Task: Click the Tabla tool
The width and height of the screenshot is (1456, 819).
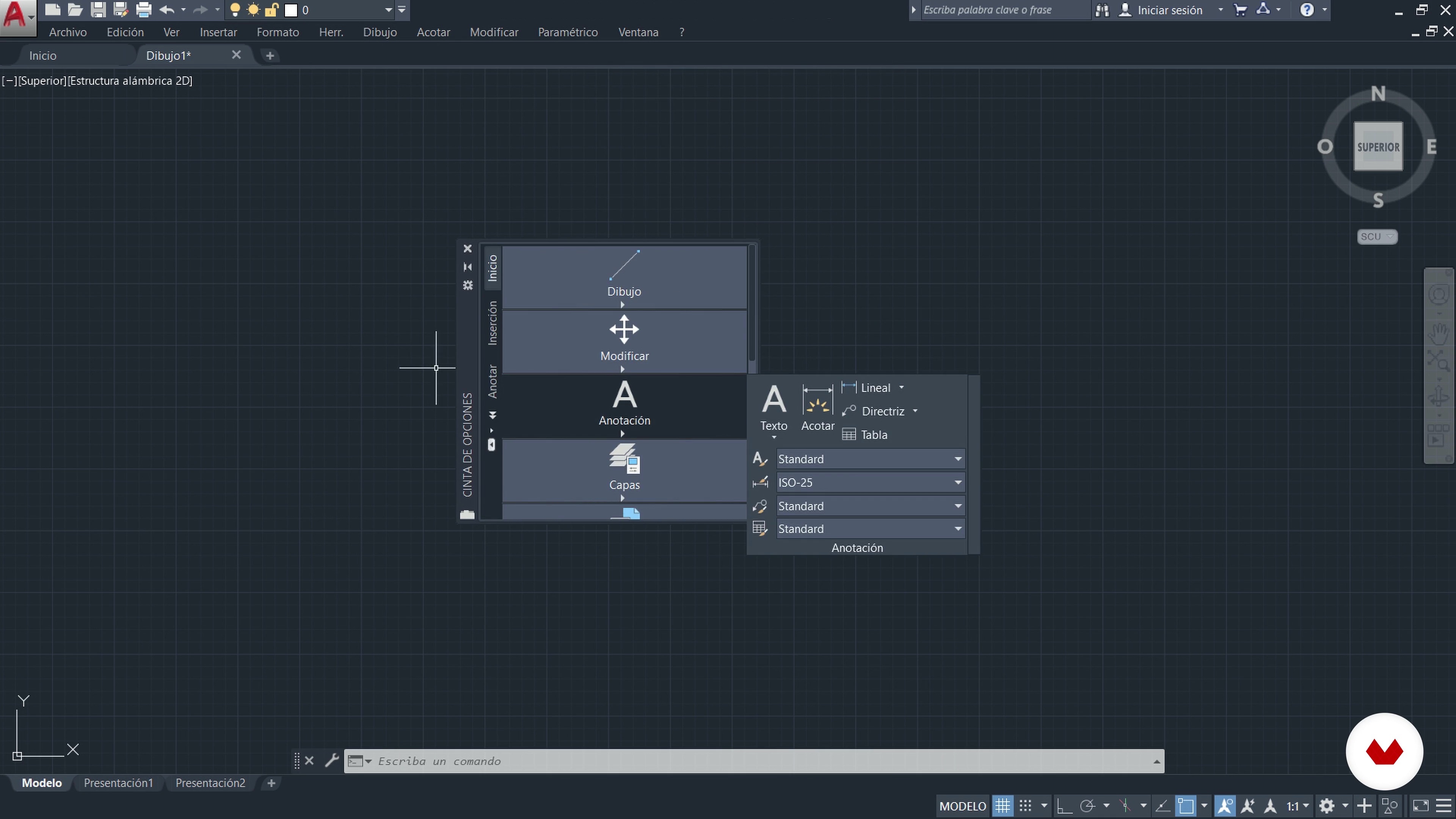Action: pos(865,435)
